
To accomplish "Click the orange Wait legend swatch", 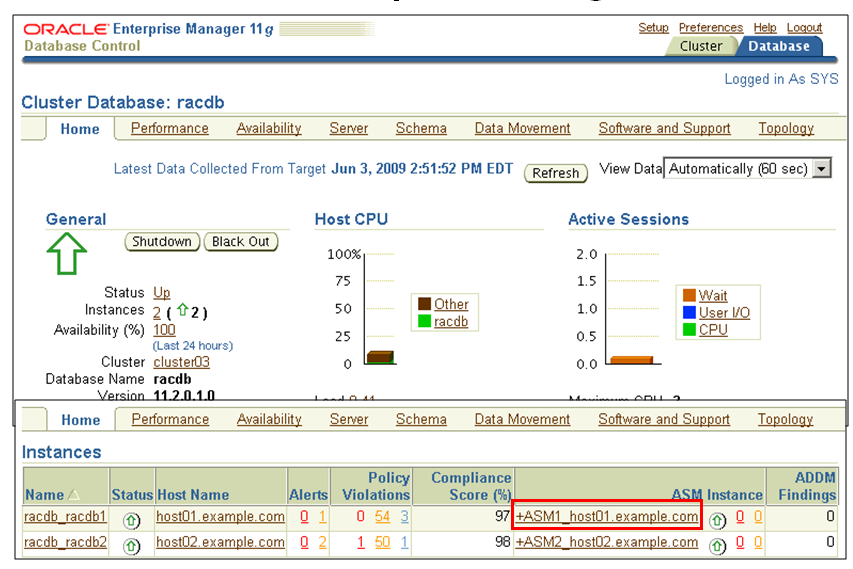I will click(x=689, y=295).
